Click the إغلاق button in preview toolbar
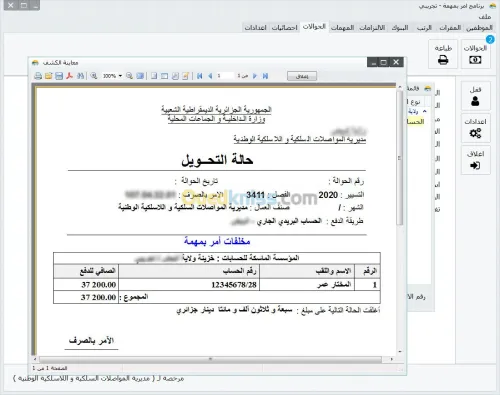This screenshot has width=500, height=395. coord(302,76)
